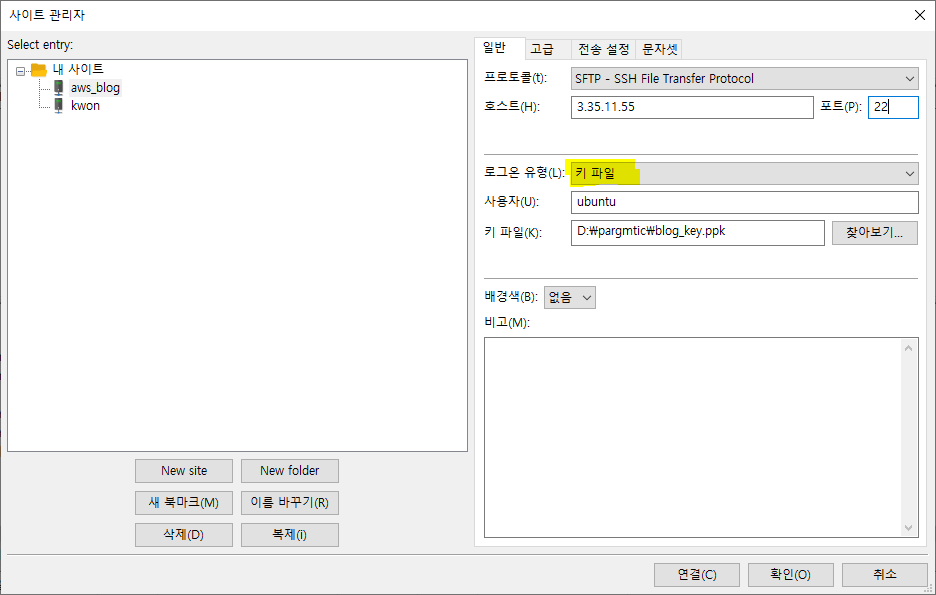This screenshot has height=595, width=936.
Task: Switch to the 고급 tab
Action: click(x=542, y=49)
